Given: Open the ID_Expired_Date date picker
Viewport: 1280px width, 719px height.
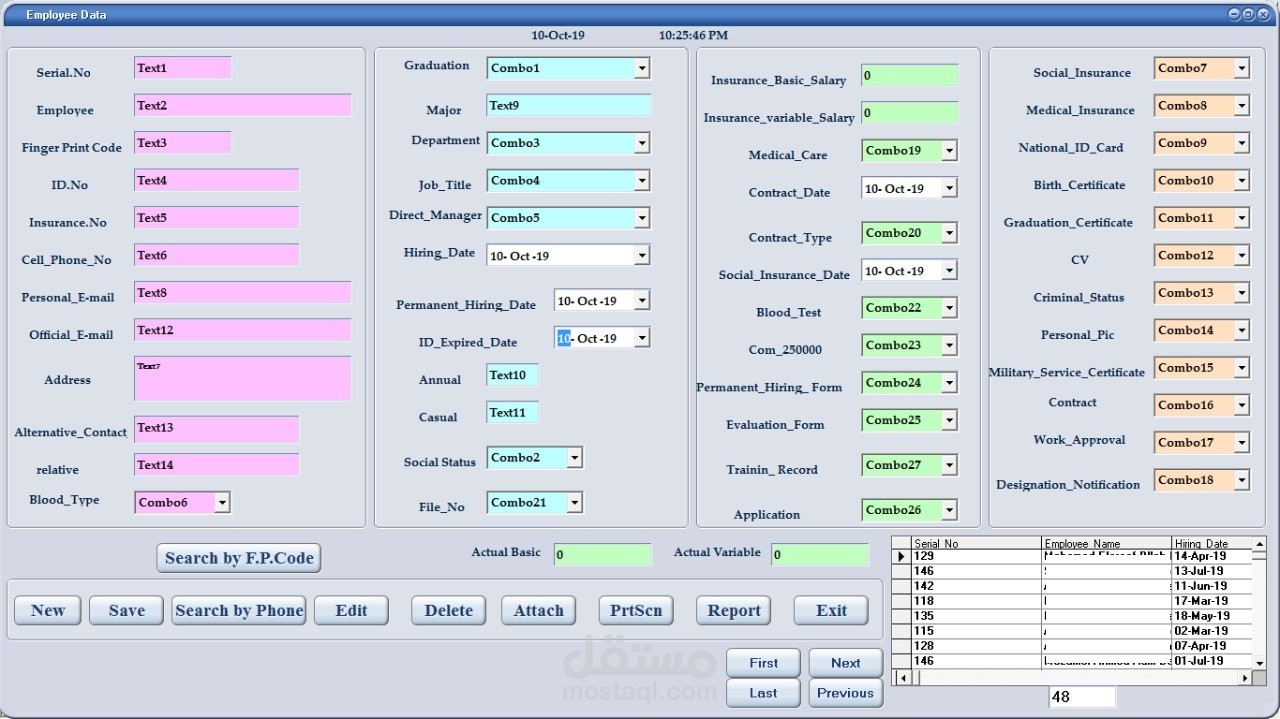Looking at the screenshot, I should (x=642, y=338).
